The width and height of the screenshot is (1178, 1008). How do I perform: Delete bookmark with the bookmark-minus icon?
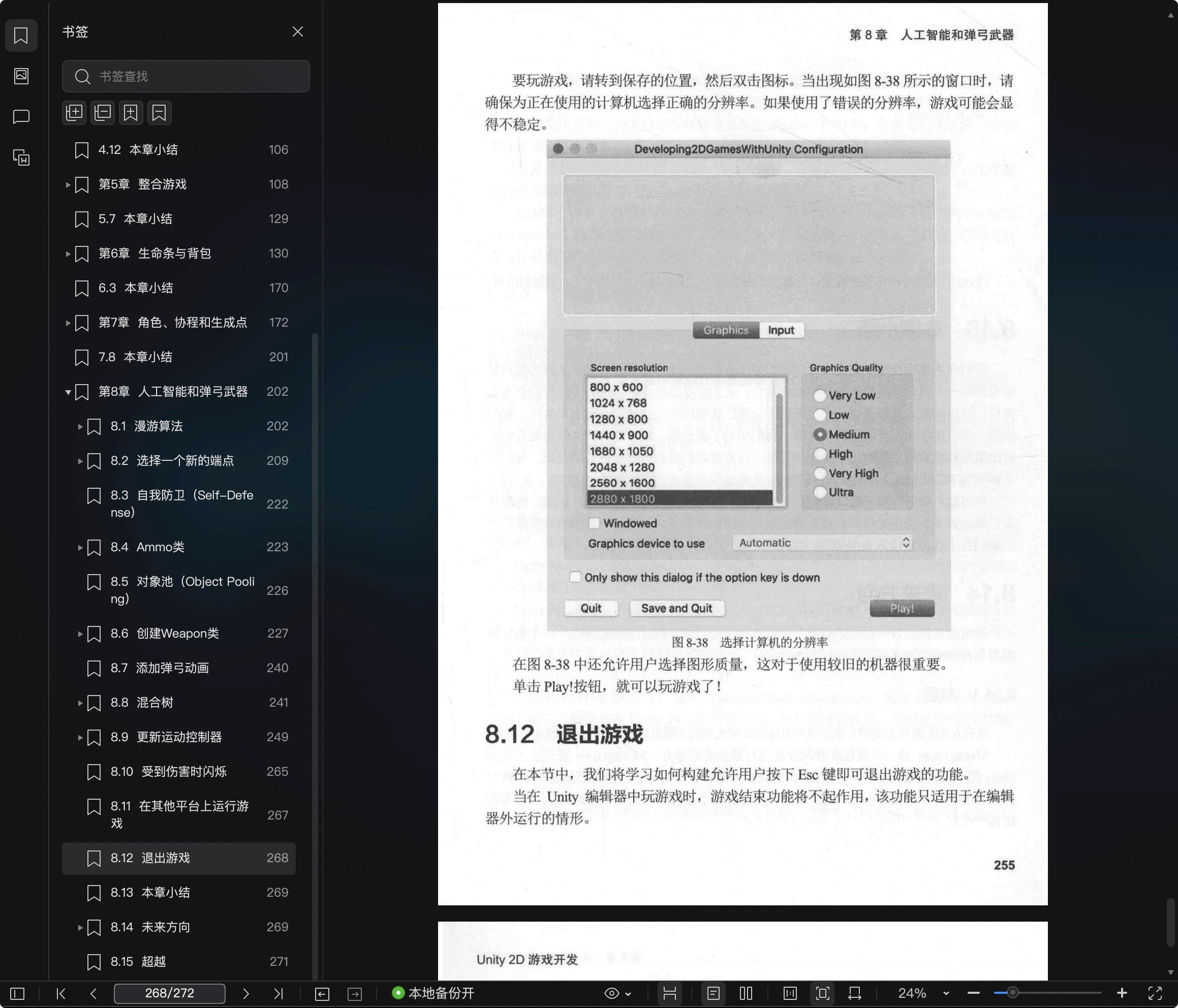coord(159,113)
